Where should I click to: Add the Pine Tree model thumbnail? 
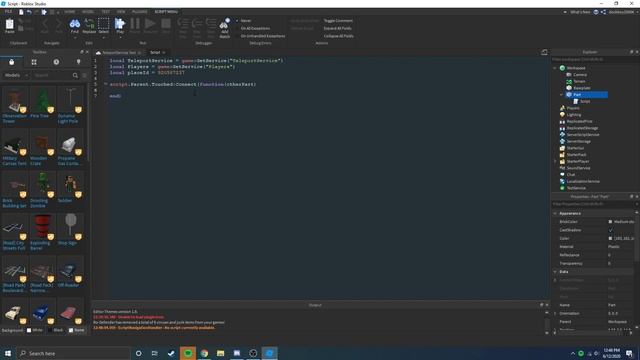pos(42,100)
